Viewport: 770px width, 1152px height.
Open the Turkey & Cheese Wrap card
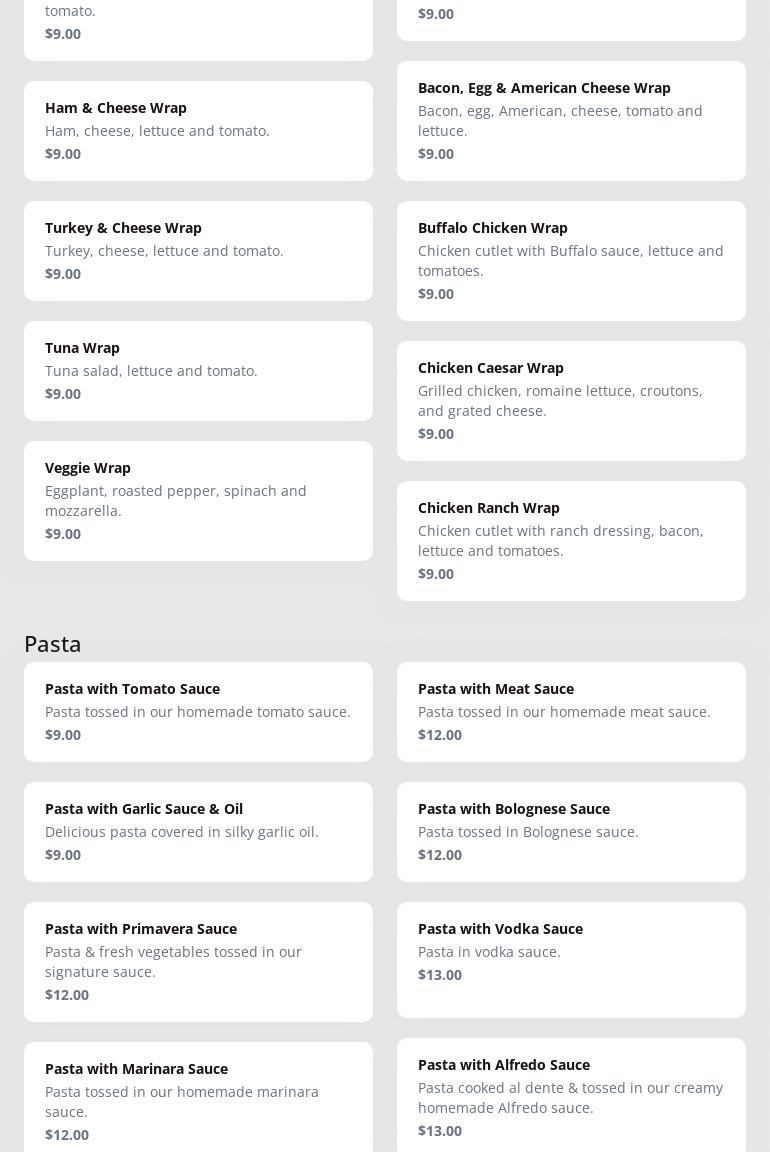pyautogui.click(x=198, y=250)
